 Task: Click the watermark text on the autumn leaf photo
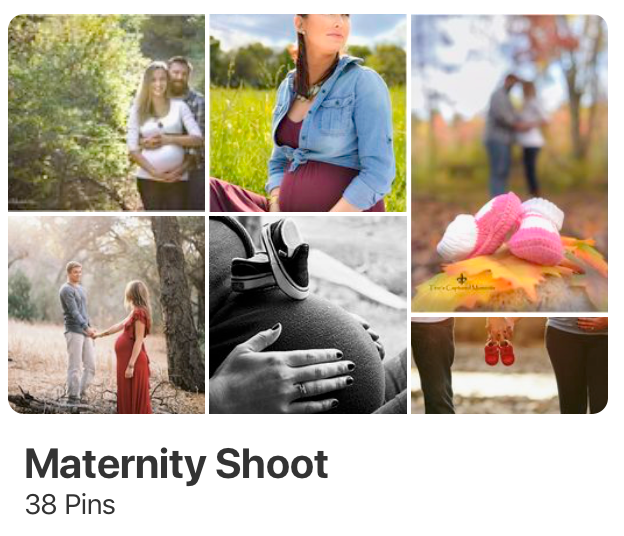[462, 287]
